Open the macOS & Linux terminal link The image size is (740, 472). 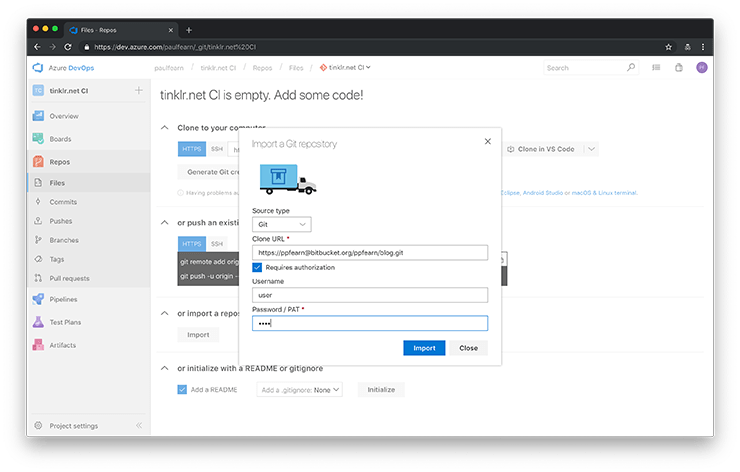[x=604, y=193]
